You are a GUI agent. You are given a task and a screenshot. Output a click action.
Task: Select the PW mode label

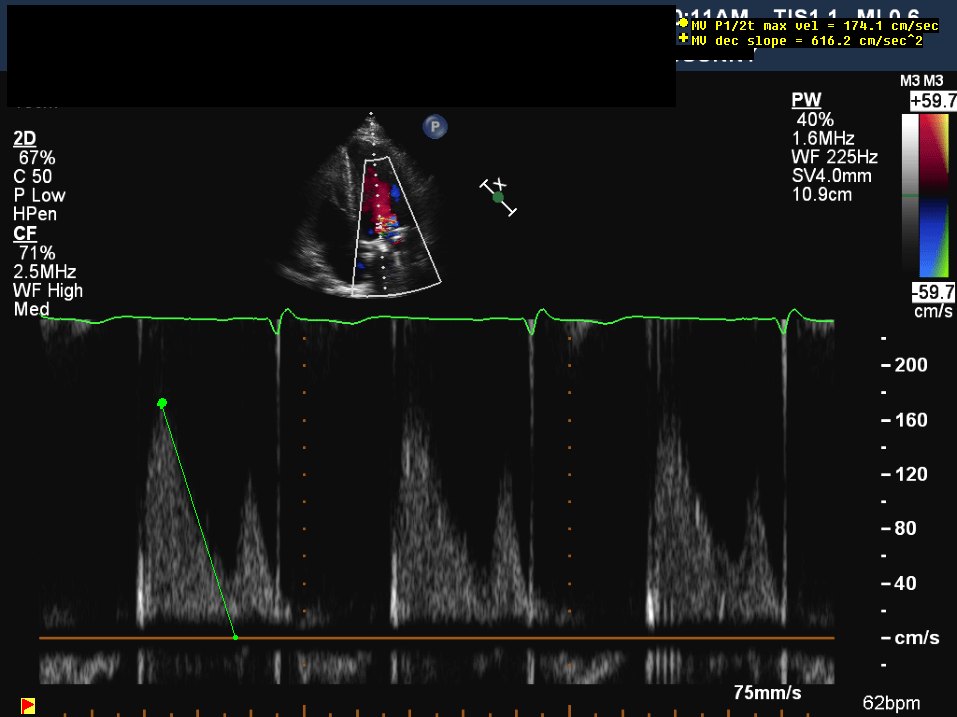point(804,100)
